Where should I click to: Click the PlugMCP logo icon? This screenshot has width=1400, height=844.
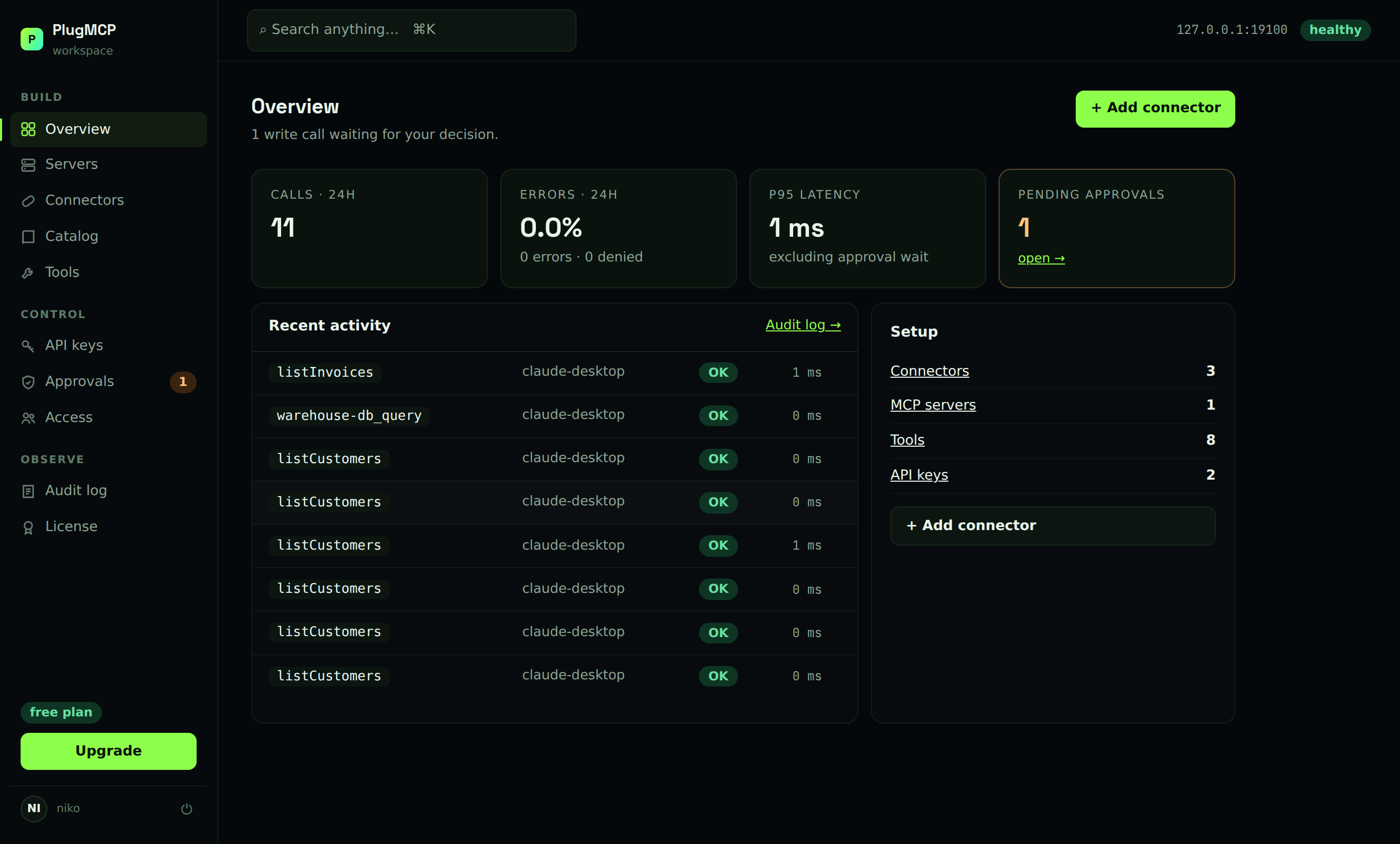[32, 39]
